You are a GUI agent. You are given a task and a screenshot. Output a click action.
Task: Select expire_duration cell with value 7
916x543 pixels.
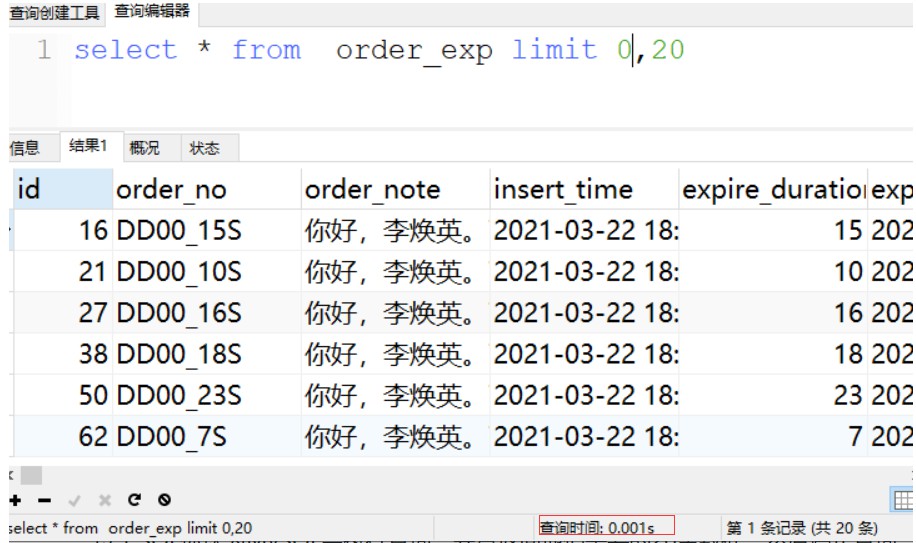(773, 437)
